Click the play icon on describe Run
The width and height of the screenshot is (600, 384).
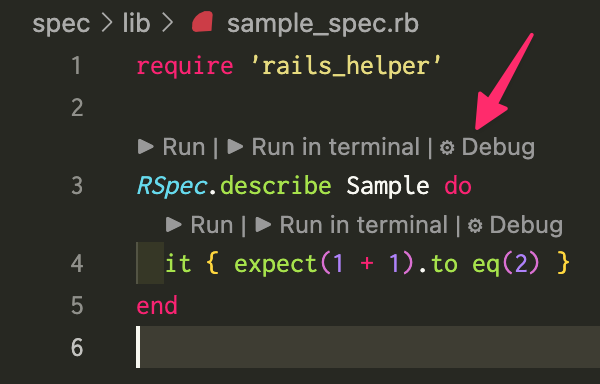coord(145,147)
